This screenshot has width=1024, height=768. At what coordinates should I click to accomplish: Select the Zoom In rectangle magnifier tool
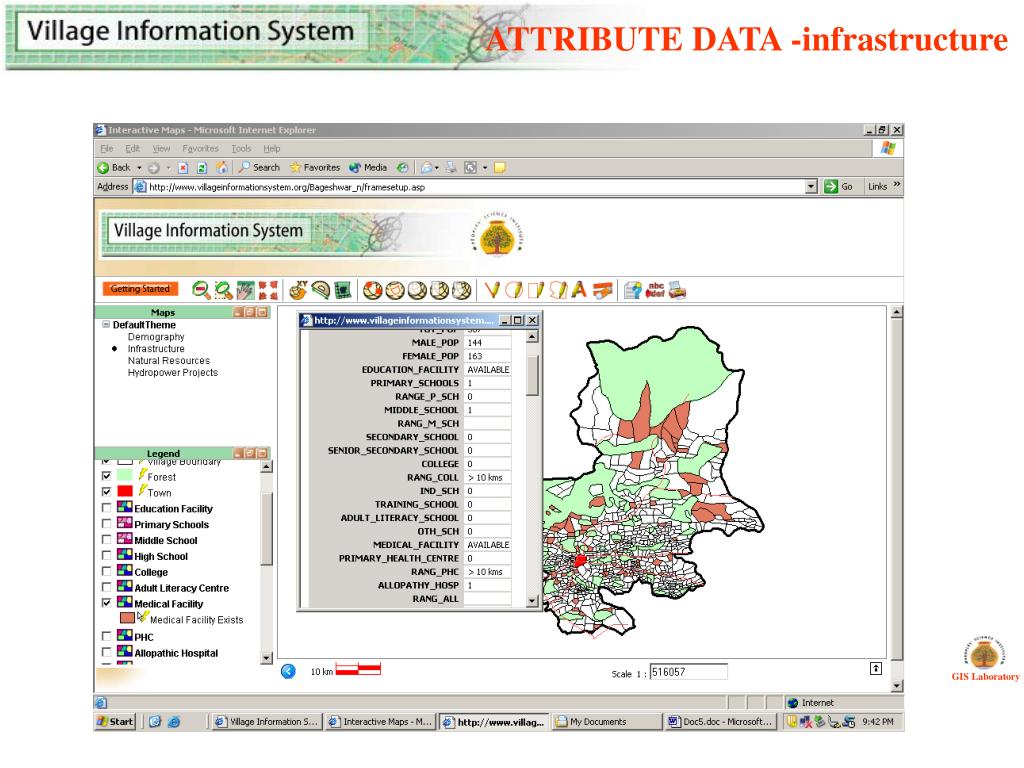223,290
